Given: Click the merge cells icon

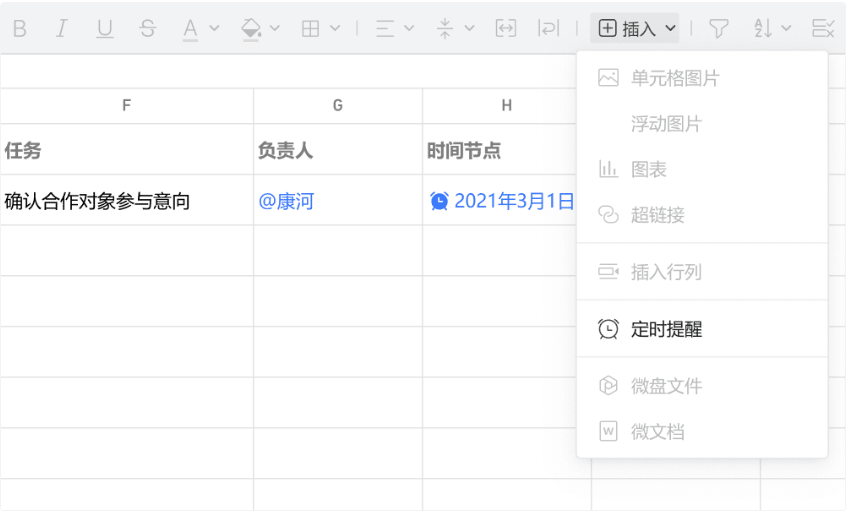Looking at the screenshot, I should click(506, 29).
